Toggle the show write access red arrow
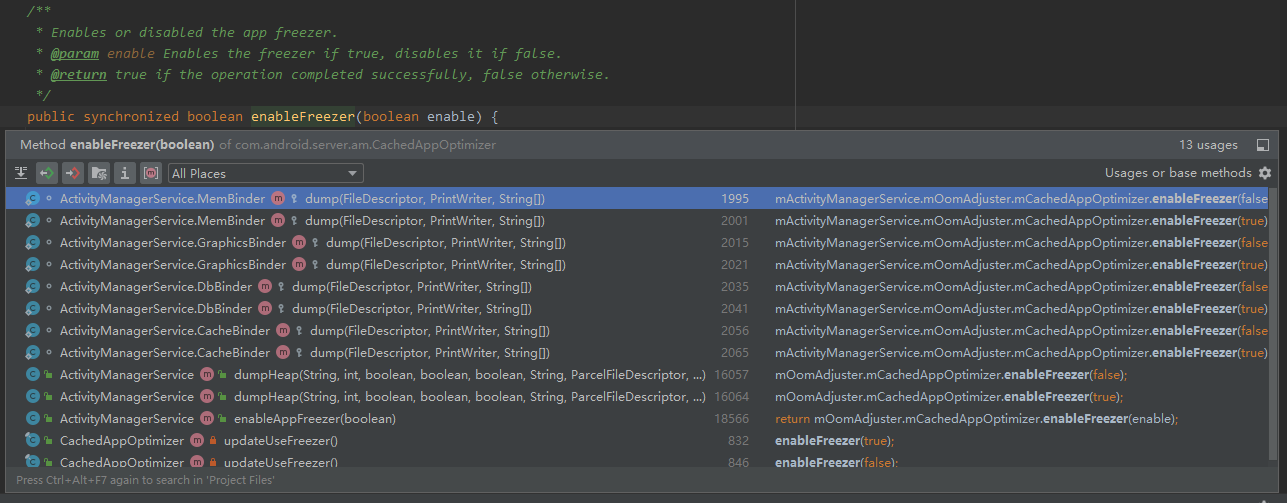The height and width of the screenshot is (503, 1287). coord(73,173)
